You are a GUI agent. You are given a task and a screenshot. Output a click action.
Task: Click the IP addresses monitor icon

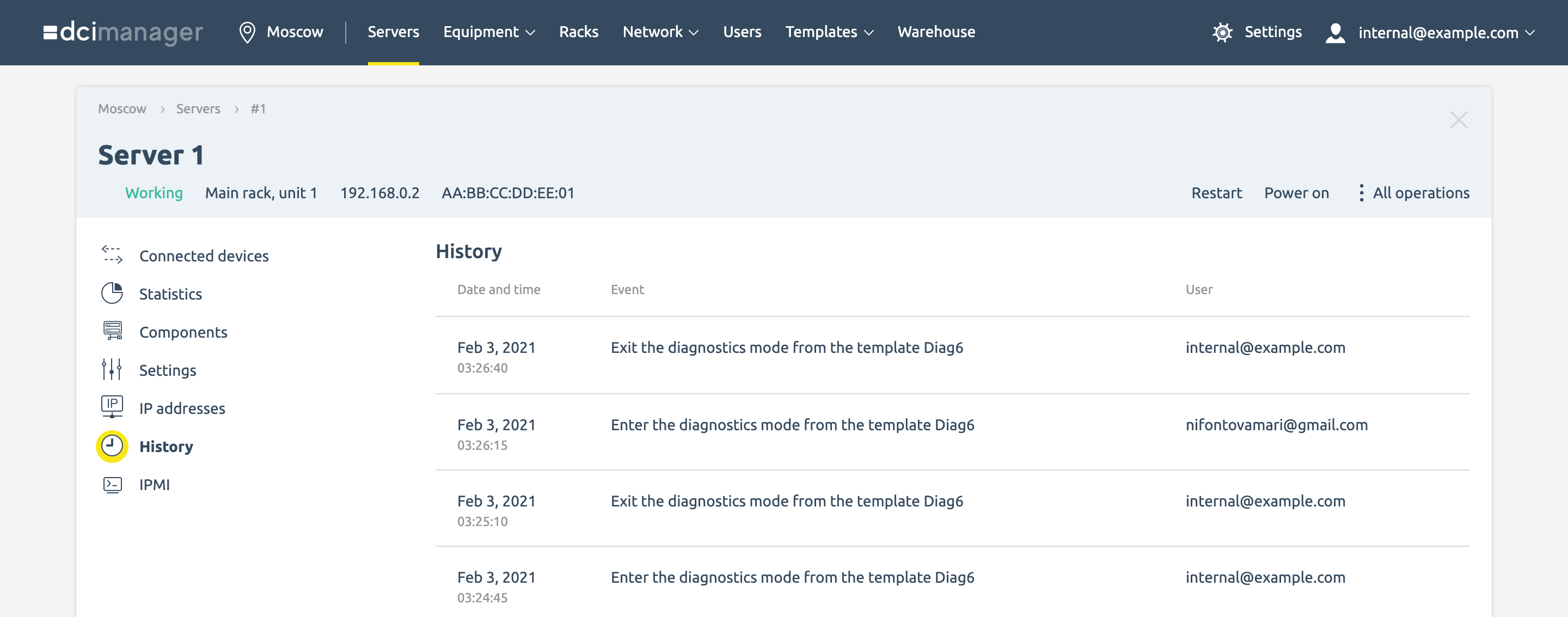tap(112, 407)
